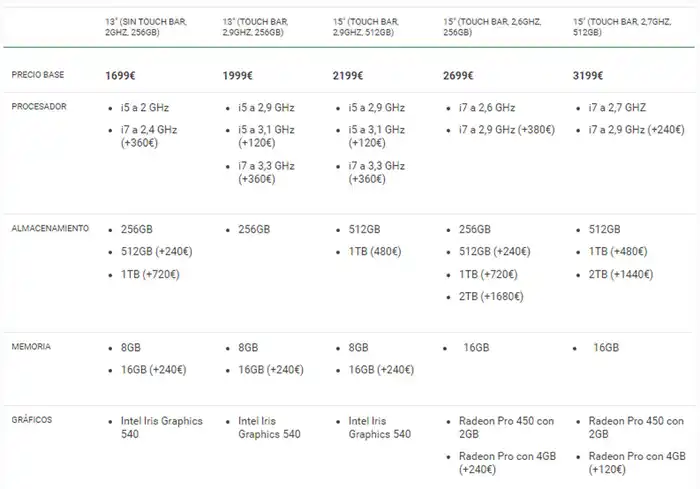Select the Gráficos row label
700x489 pixels.
(33, 420)
